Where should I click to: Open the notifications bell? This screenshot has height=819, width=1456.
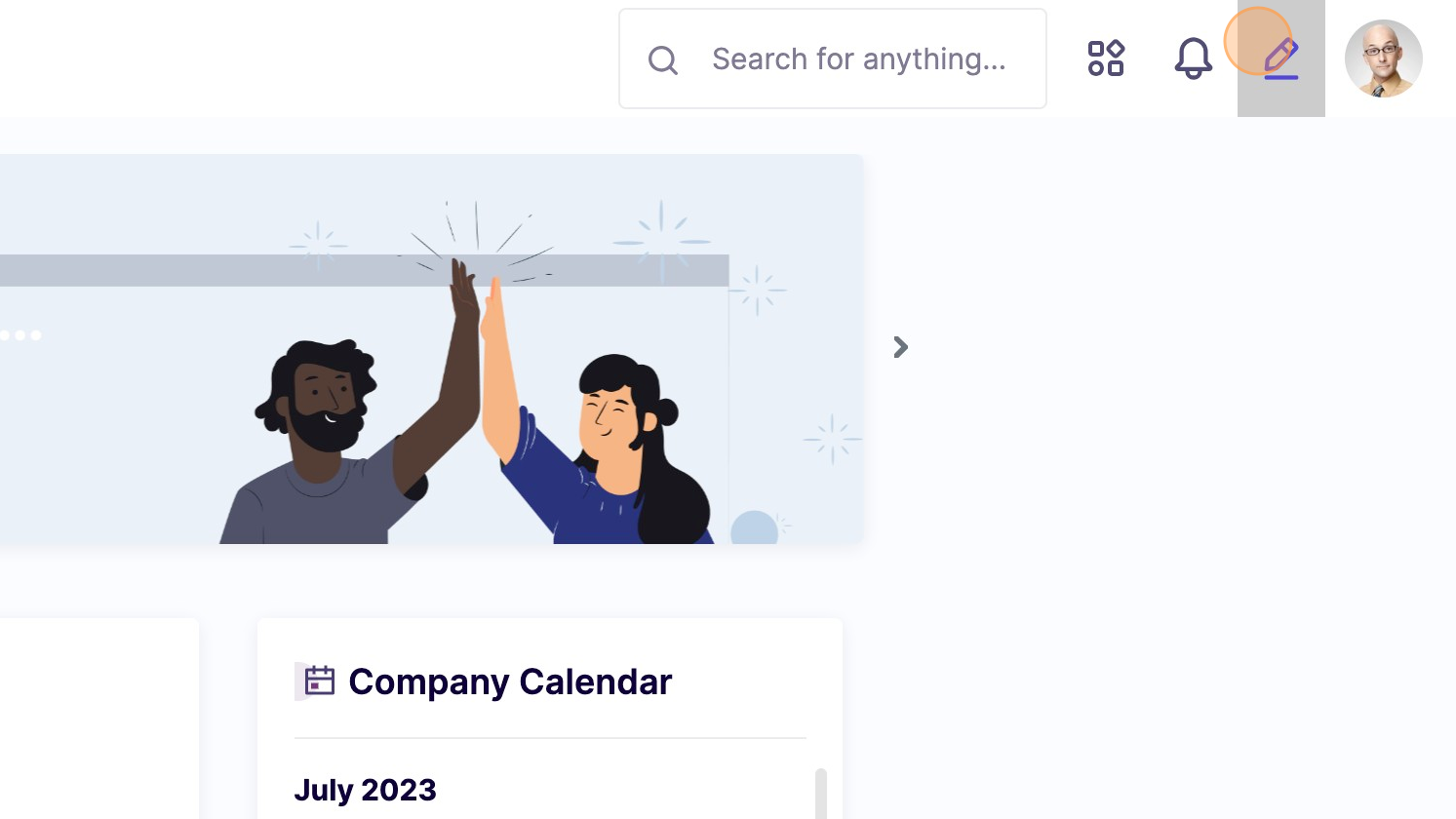pos(1193,58)
